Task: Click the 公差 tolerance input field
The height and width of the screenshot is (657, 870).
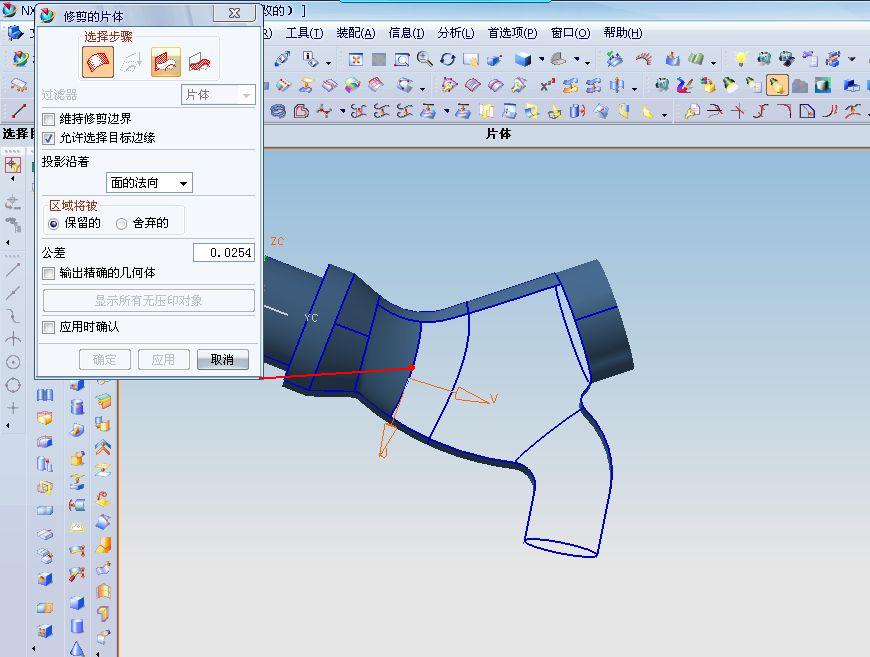Action: [x=224, y=253]
